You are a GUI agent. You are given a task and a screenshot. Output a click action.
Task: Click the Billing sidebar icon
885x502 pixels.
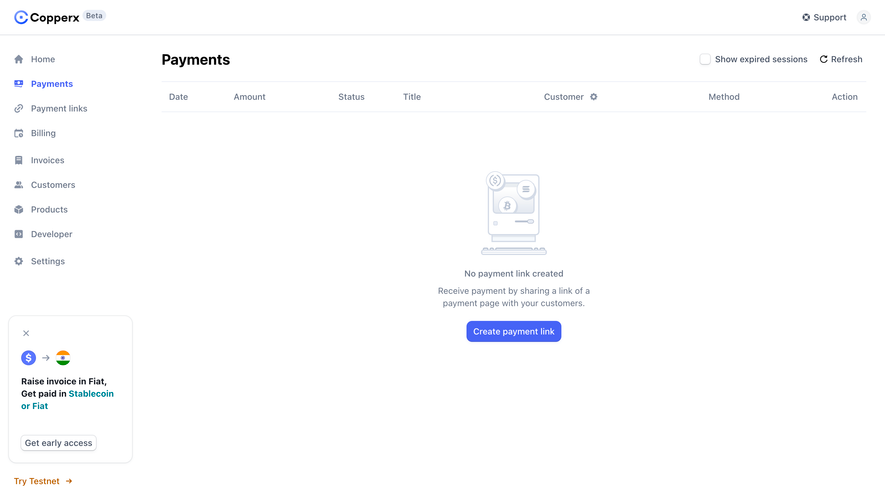coord(19,133)
